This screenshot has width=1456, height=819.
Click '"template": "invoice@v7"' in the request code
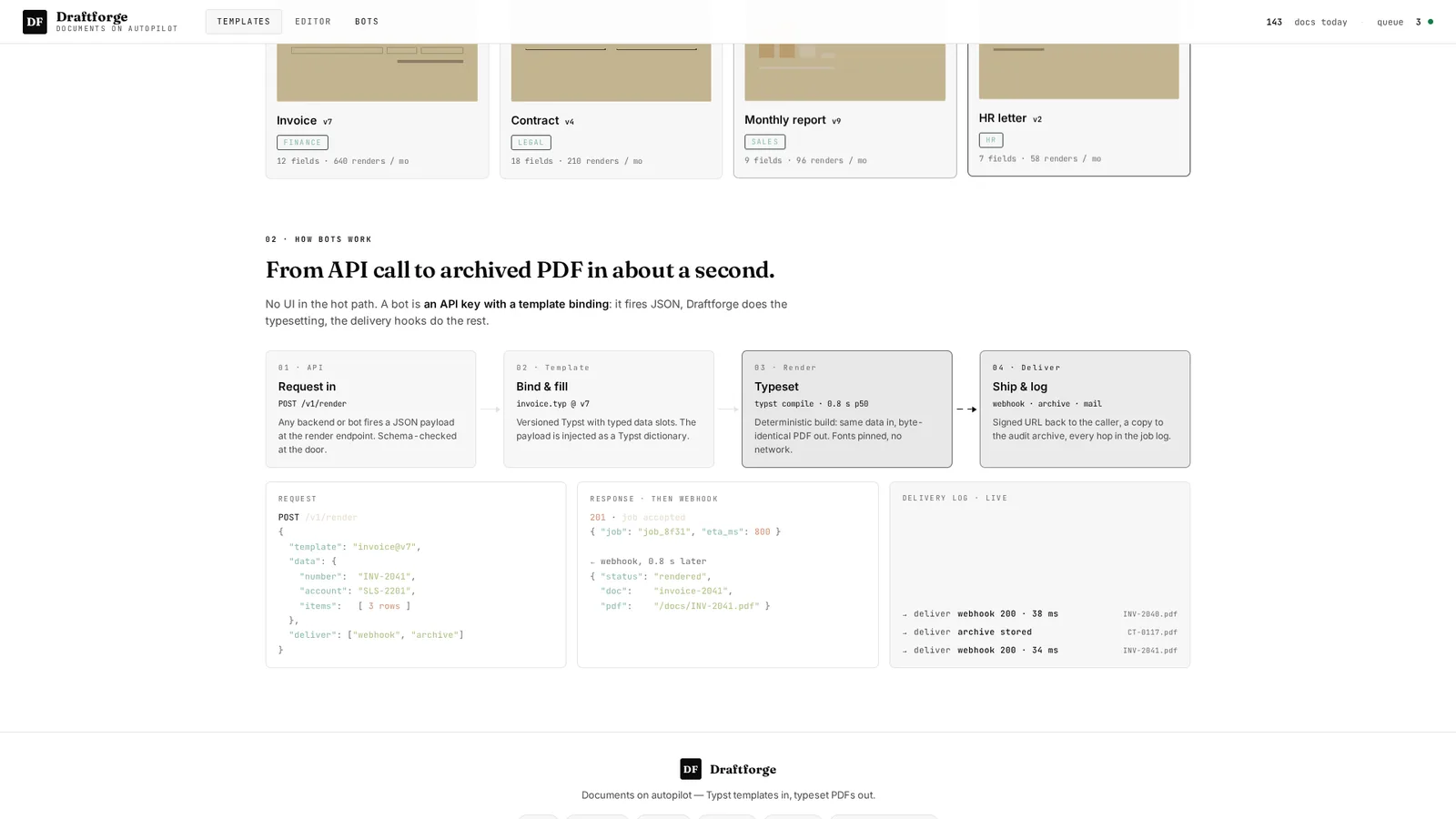pos(354,547)
